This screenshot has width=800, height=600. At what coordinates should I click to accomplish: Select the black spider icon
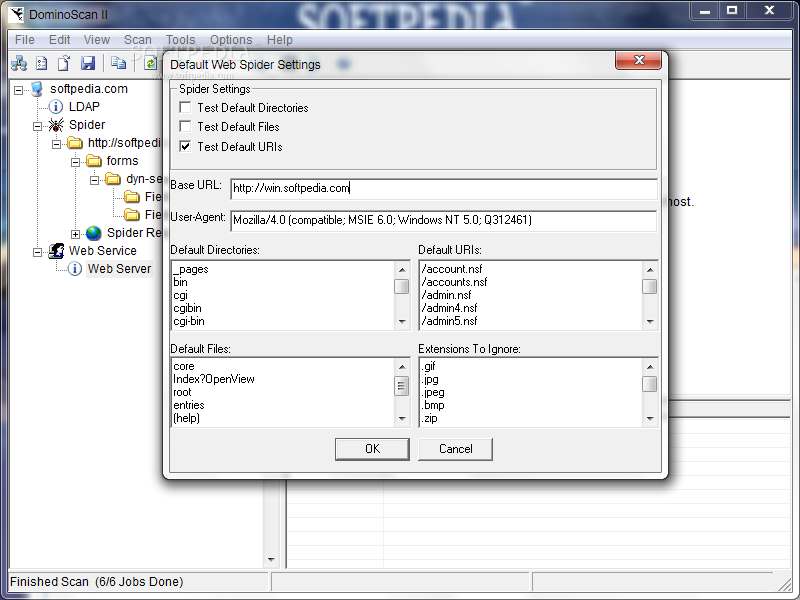point(56,125)
